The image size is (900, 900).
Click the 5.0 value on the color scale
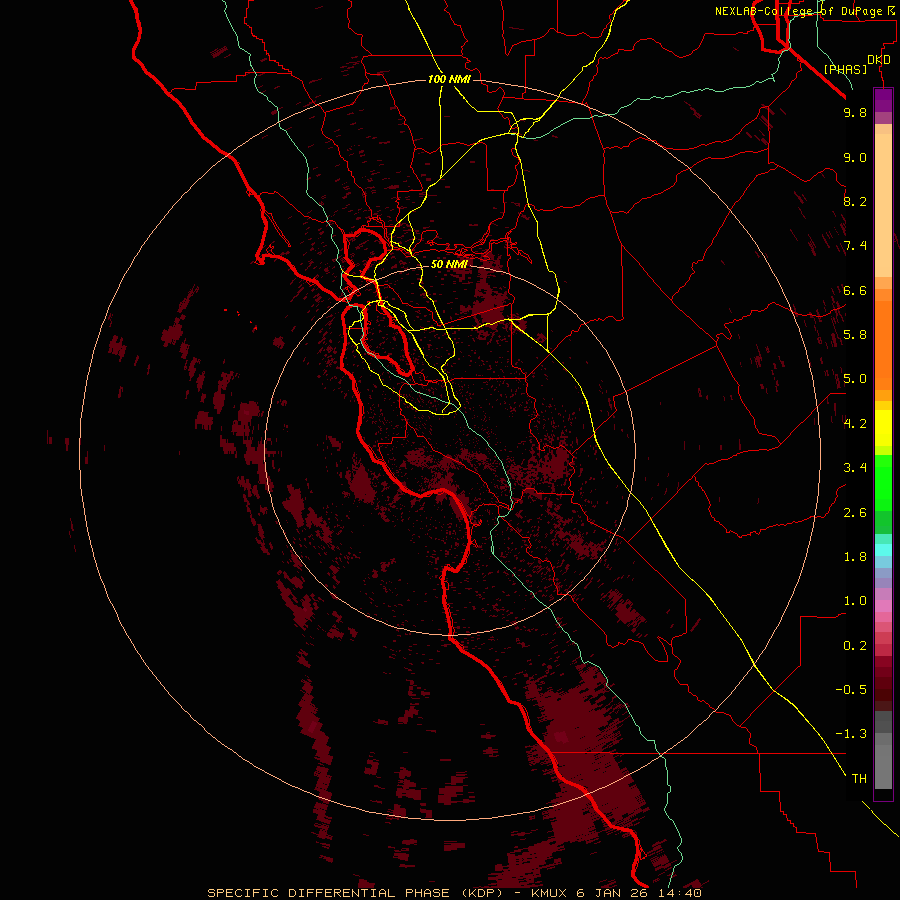855,379
